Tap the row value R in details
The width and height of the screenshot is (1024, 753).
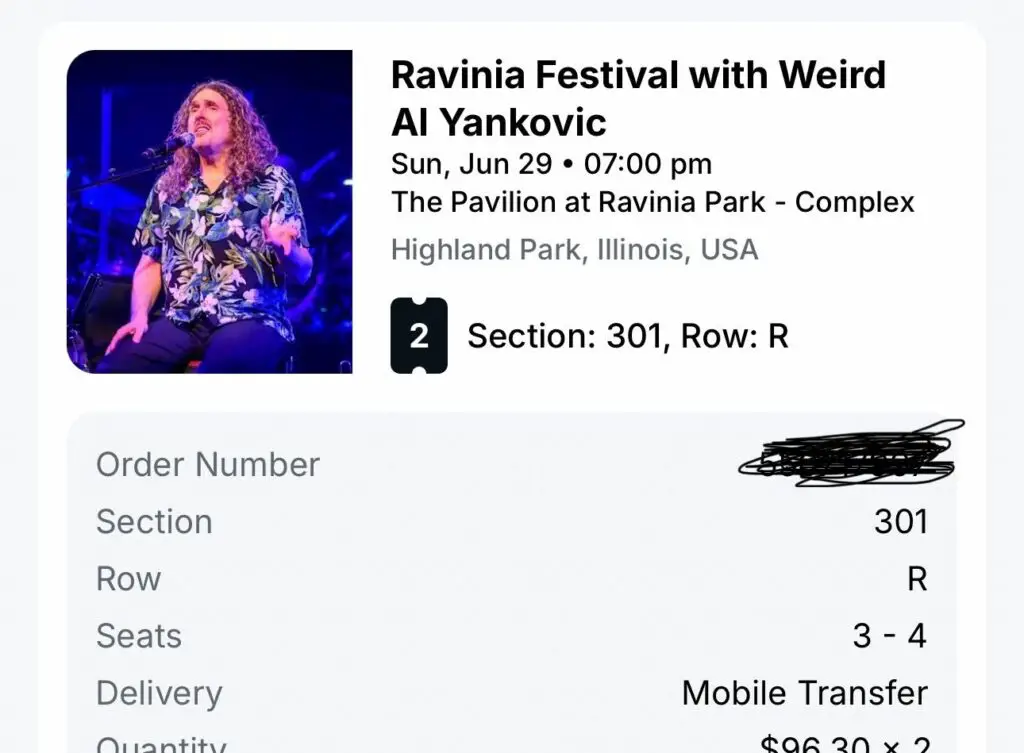click(917, 579)
